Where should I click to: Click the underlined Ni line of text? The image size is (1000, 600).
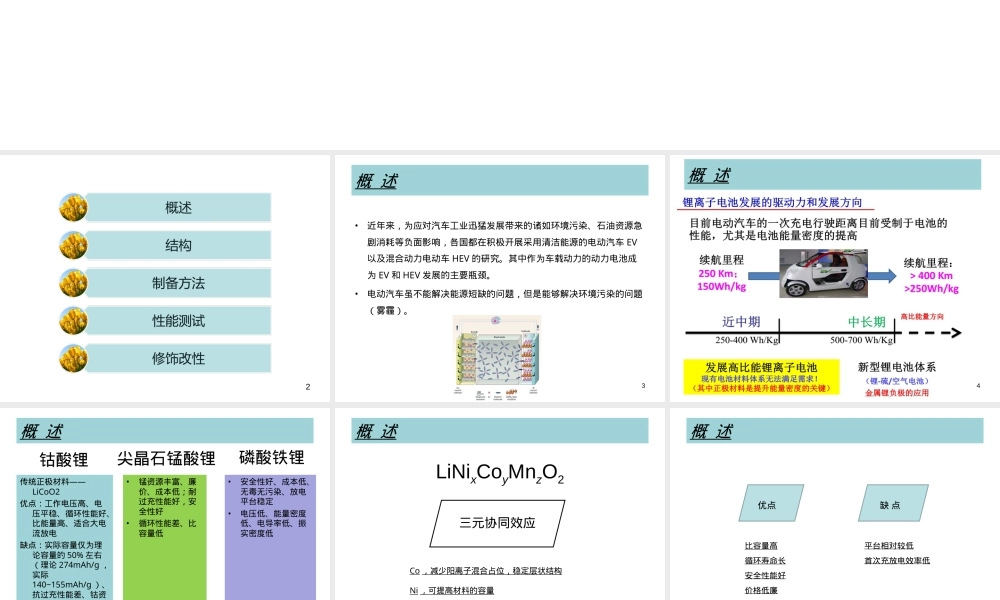(452, 590)
